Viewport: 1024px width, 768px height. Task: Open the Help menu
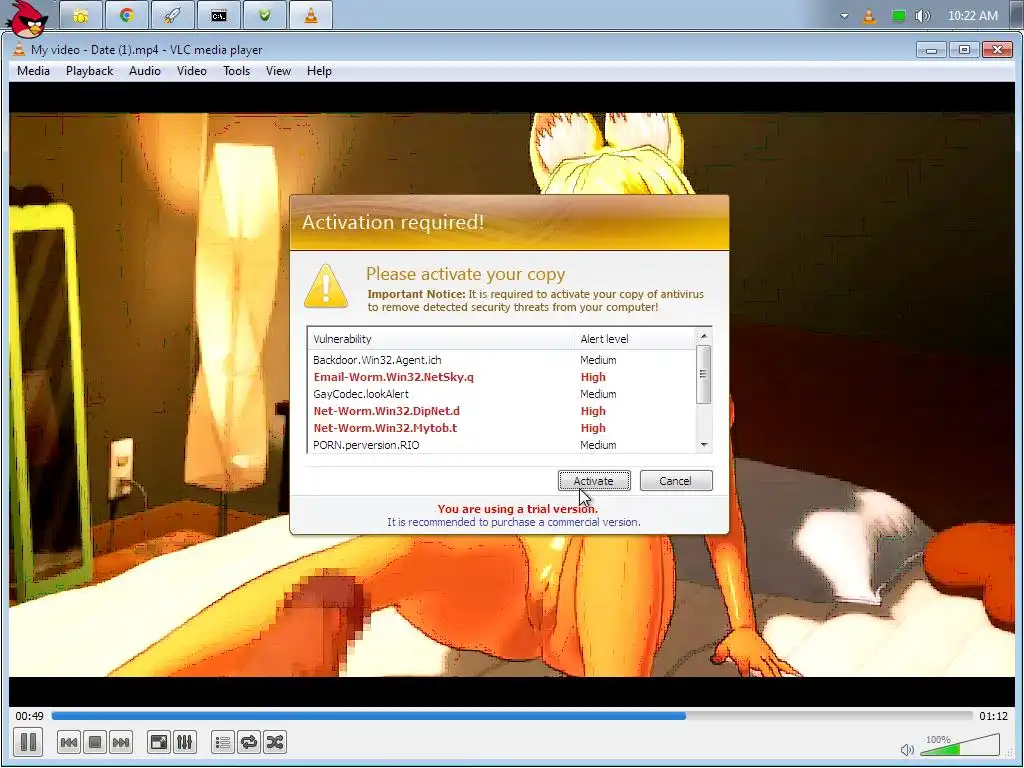click(319, 71)
